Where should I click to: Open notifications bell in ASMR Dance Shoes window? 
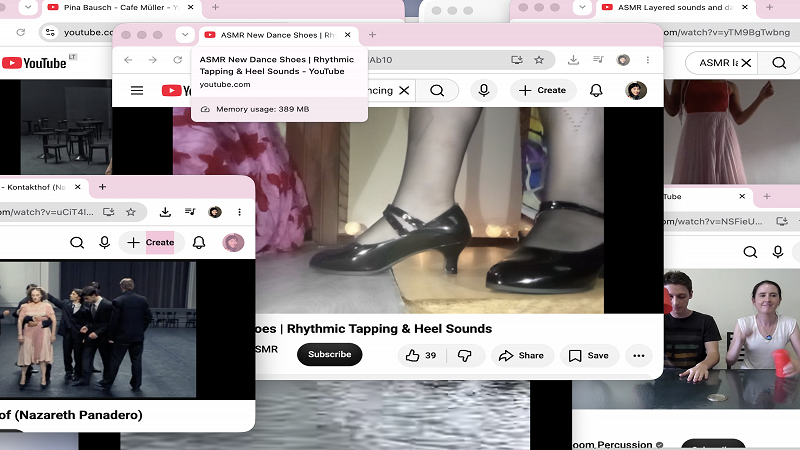click(x=596, y=91)
